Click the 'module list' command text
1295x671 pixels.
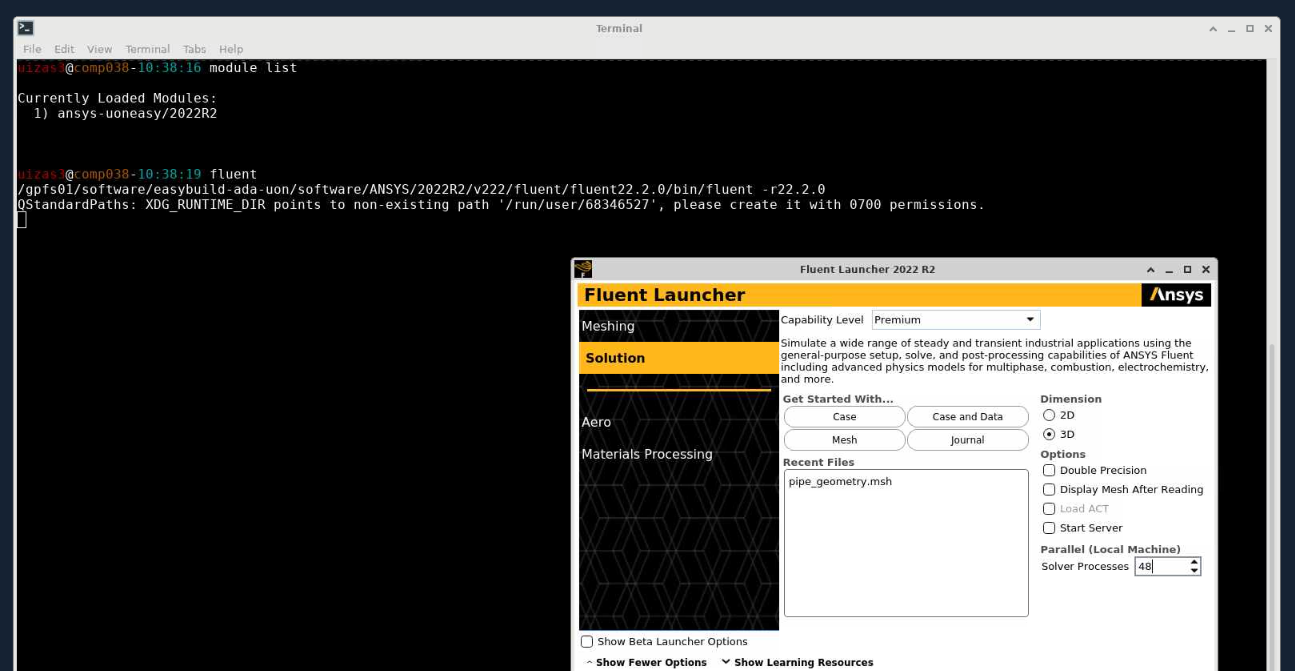253,68
